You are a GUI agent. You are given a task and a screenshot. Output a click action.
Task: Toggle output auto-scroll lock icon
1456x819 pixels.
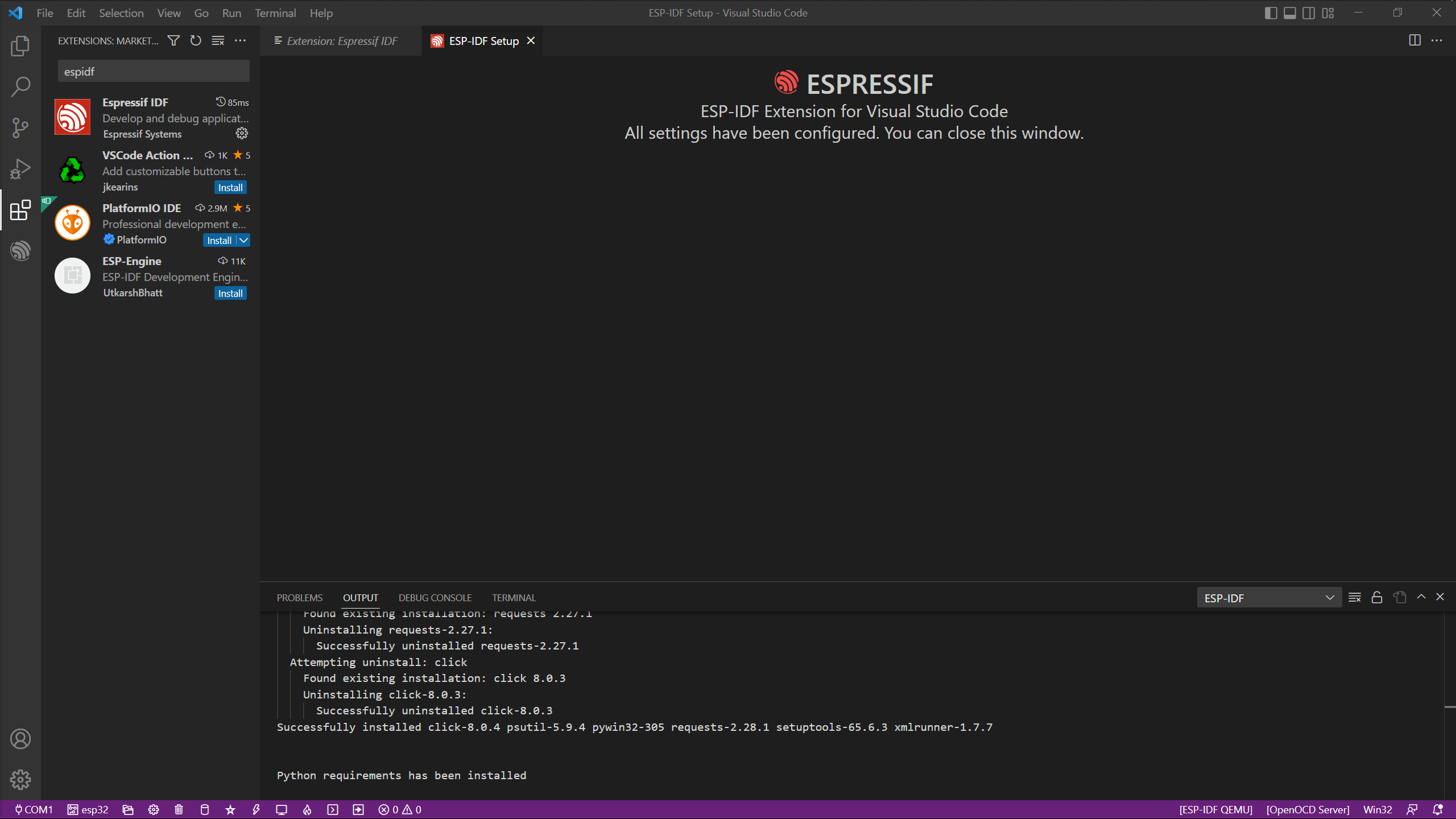coord(1377,597)
